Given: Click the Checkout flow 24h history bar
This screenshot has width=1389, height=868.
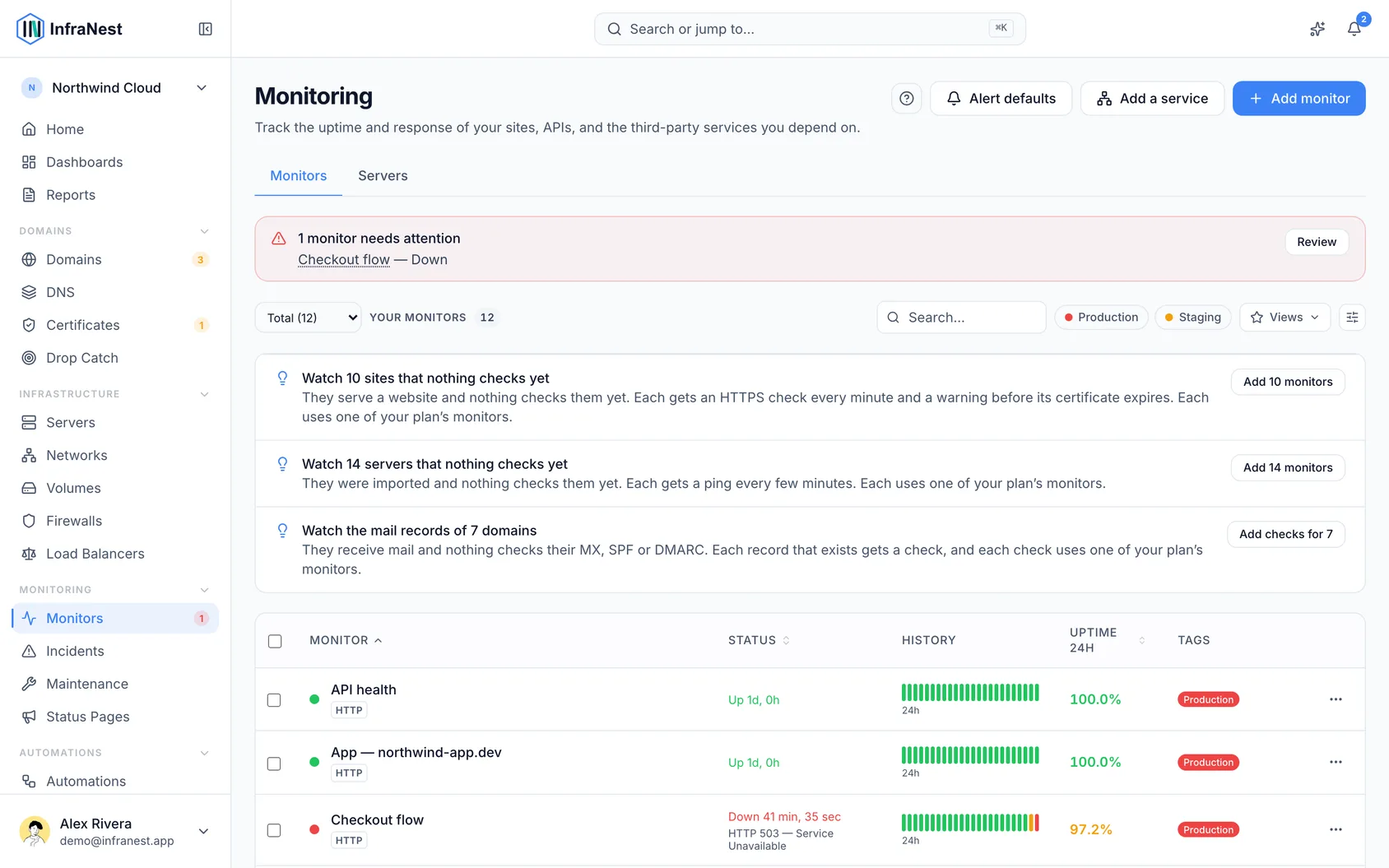Looking at the screenshot, I should point(970,823).
